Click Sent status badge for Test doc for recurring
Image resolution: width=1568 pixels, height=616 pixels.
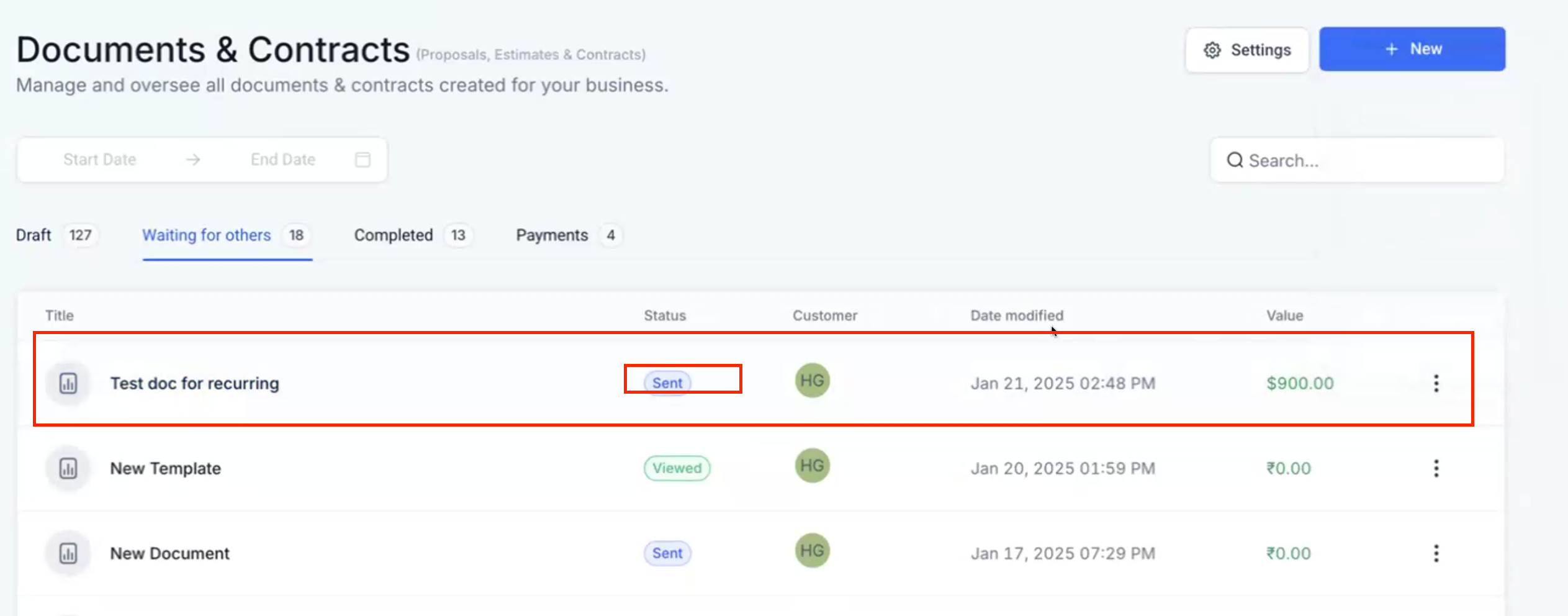click(x=667, y=383)
